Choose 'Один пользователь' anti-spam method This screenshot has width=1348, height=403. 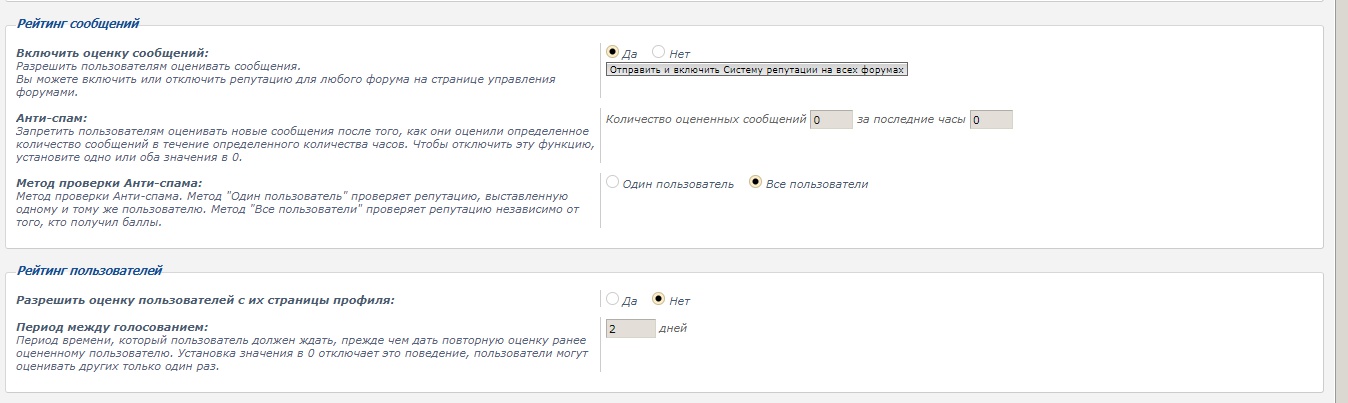(613, 183)
